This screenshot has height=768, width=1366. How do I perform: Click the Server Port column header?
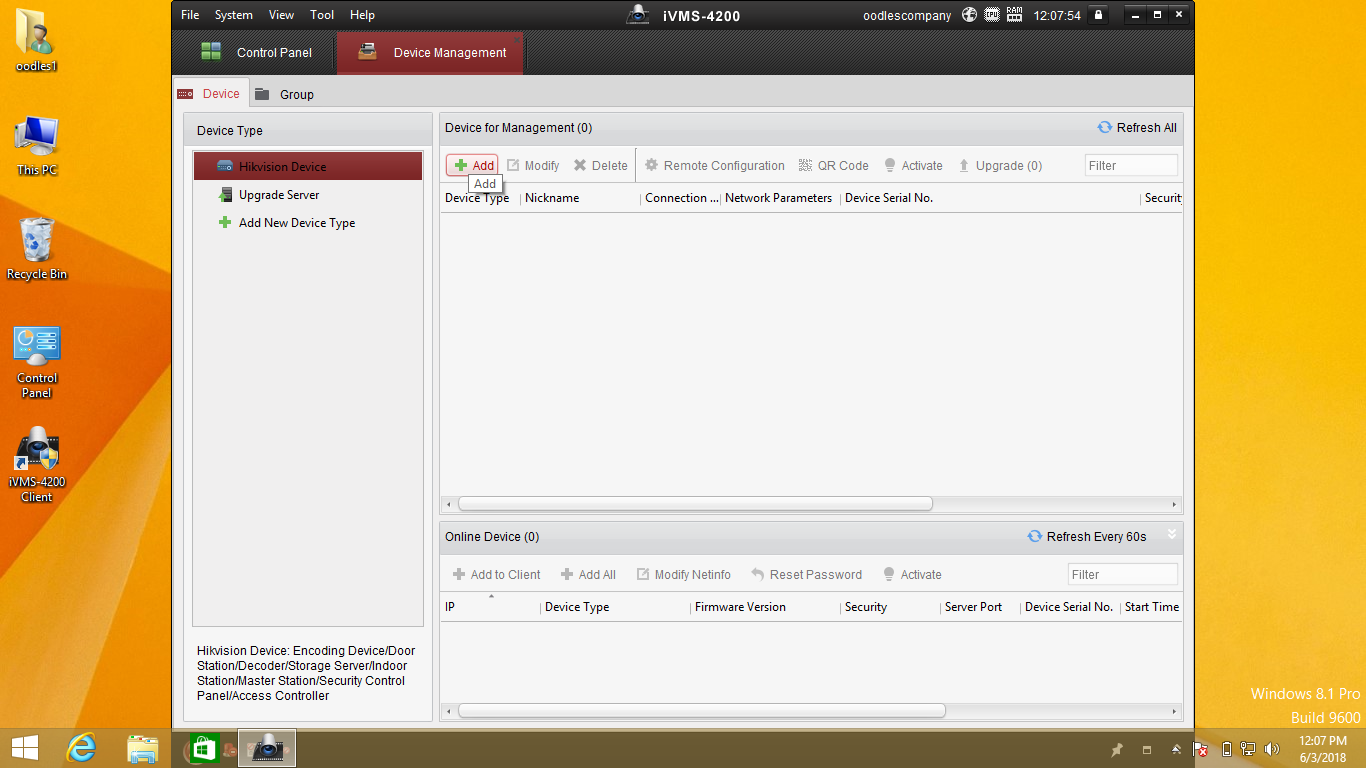[973, 607]
